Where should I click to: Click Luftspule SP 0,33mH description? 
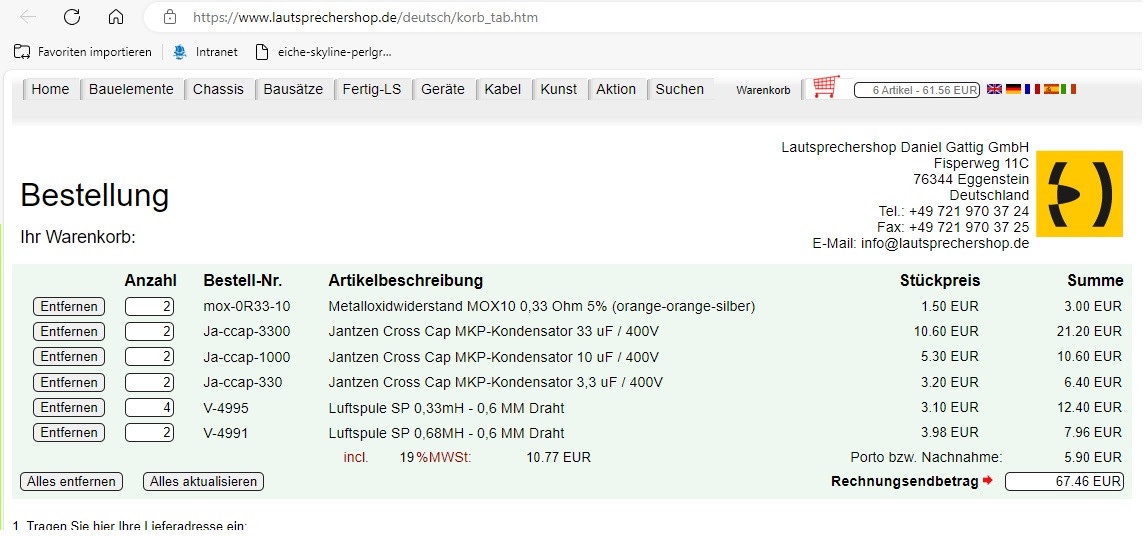click(x=447, y=408)
